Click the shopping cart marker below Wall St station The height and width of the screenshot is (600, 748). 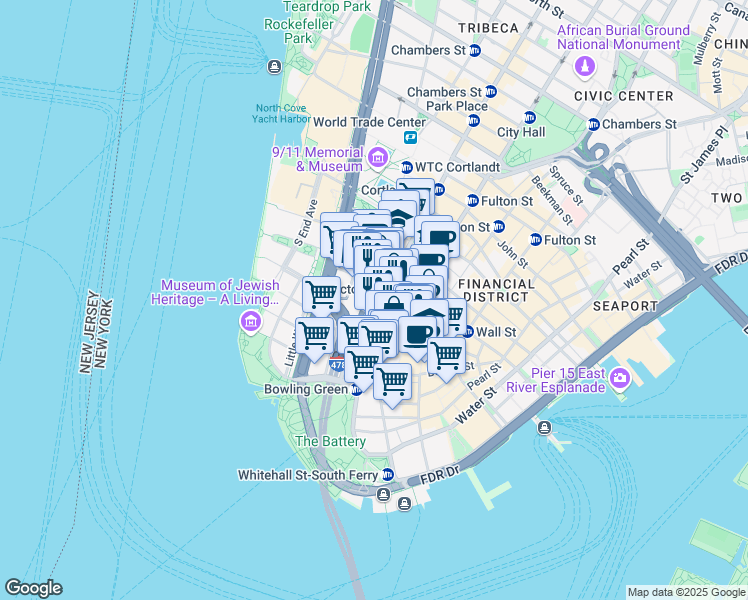tap(447, 359)
